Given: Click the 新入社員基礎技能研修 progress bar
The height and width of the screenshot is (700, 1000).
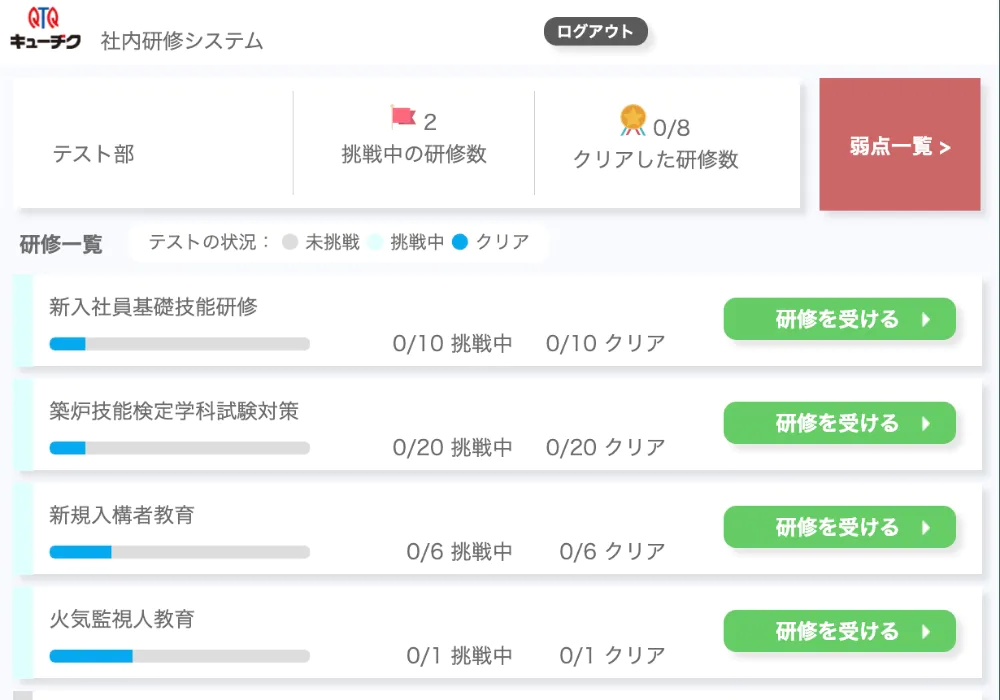Looking at the screenshot, I should [x=180, y=344].
